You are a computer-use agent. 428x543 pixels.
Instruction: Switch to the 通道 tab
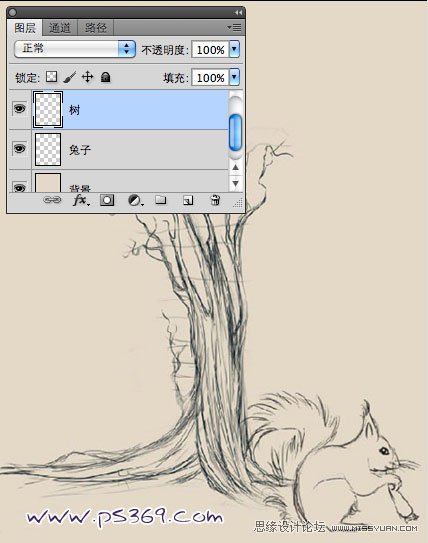[x=60, y=28]
